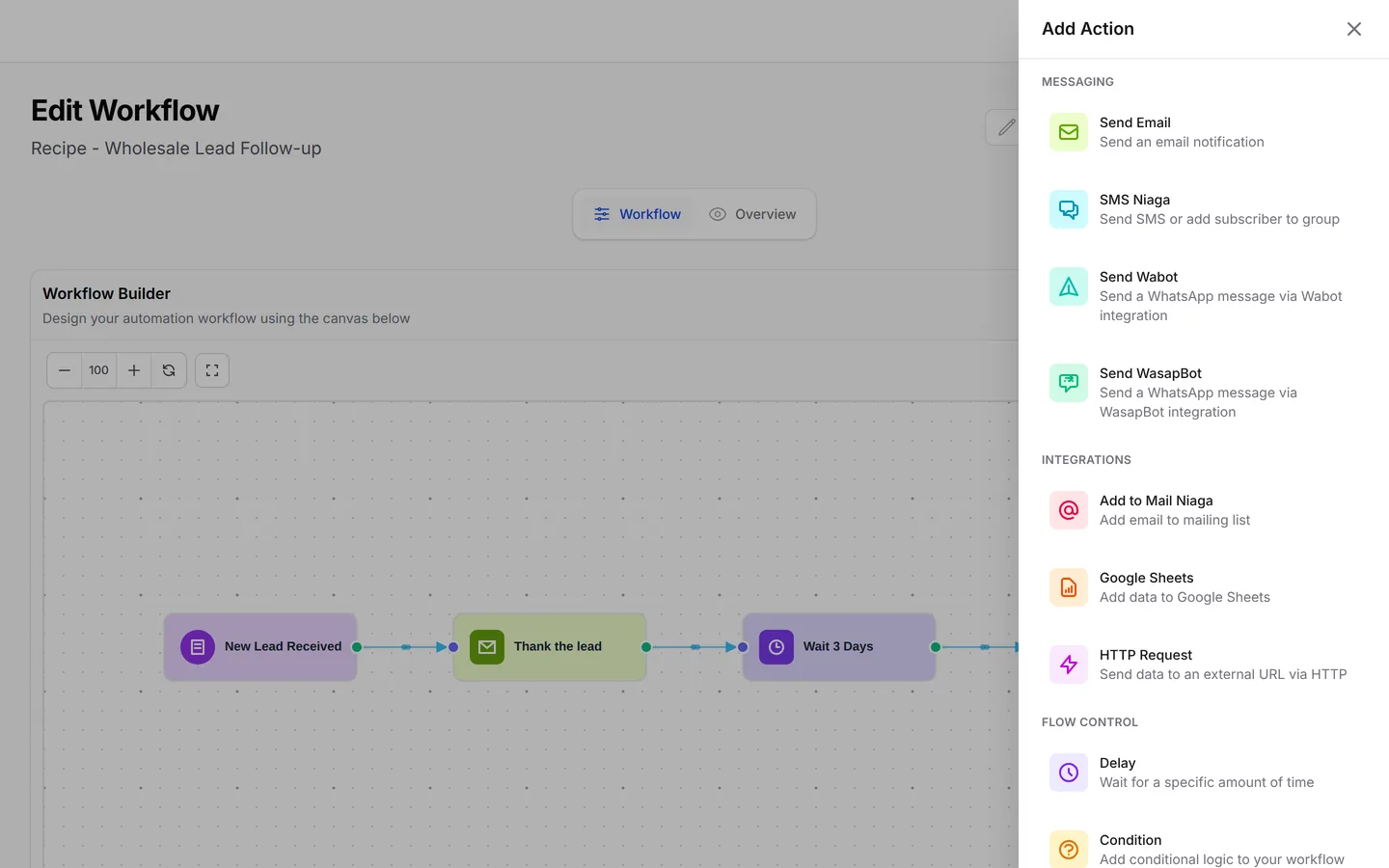Select the Wait 3 Days node label
The width and height of the screenshot is (1389, 868).
pyautogui.click(x=838, y=646)
